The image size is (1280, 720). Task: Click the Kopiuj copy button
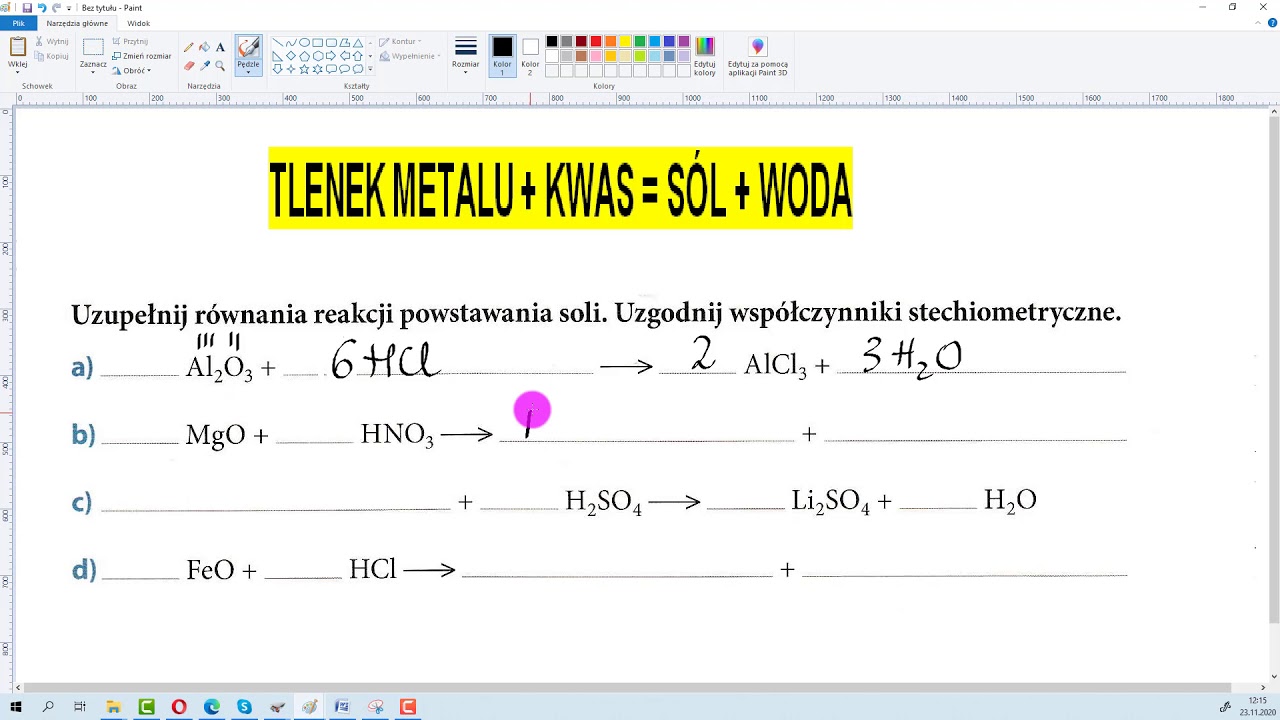(51, 56)
